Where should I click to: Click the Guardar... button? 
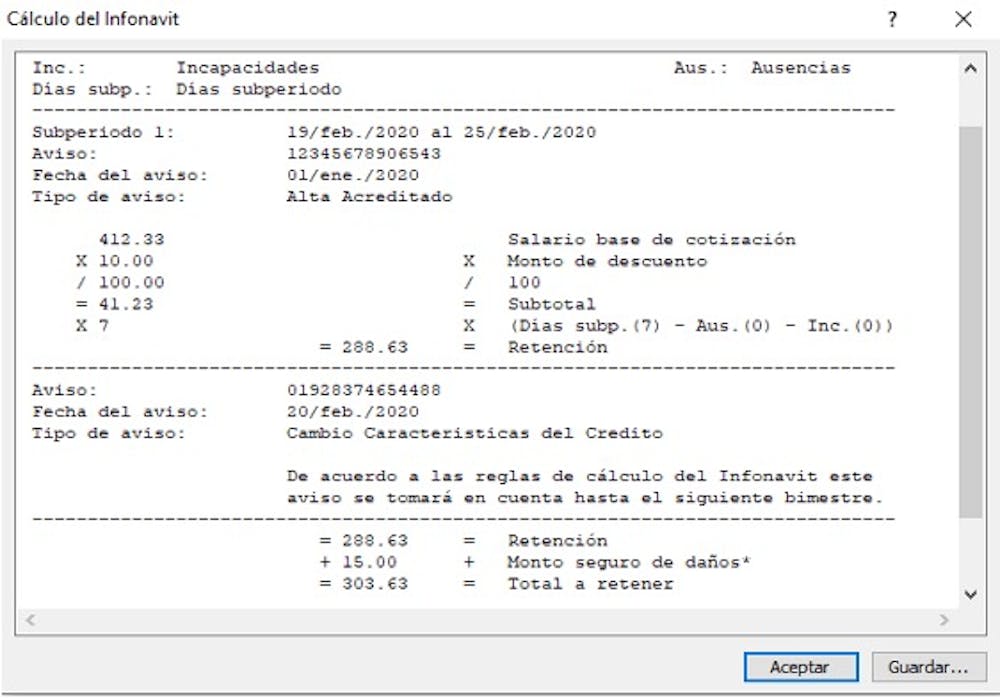coord(928,667)
